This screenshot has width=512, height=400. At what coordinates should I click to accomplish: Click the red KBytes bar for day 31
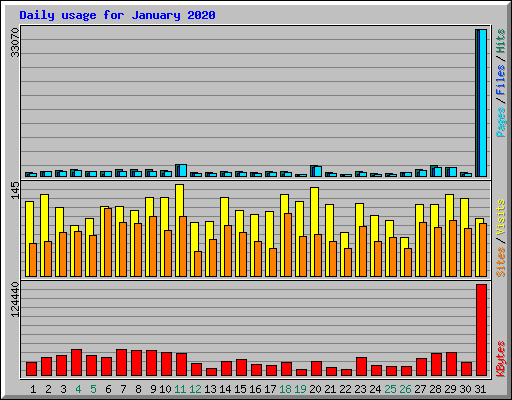pyautogui.click(x=481, y=330)
